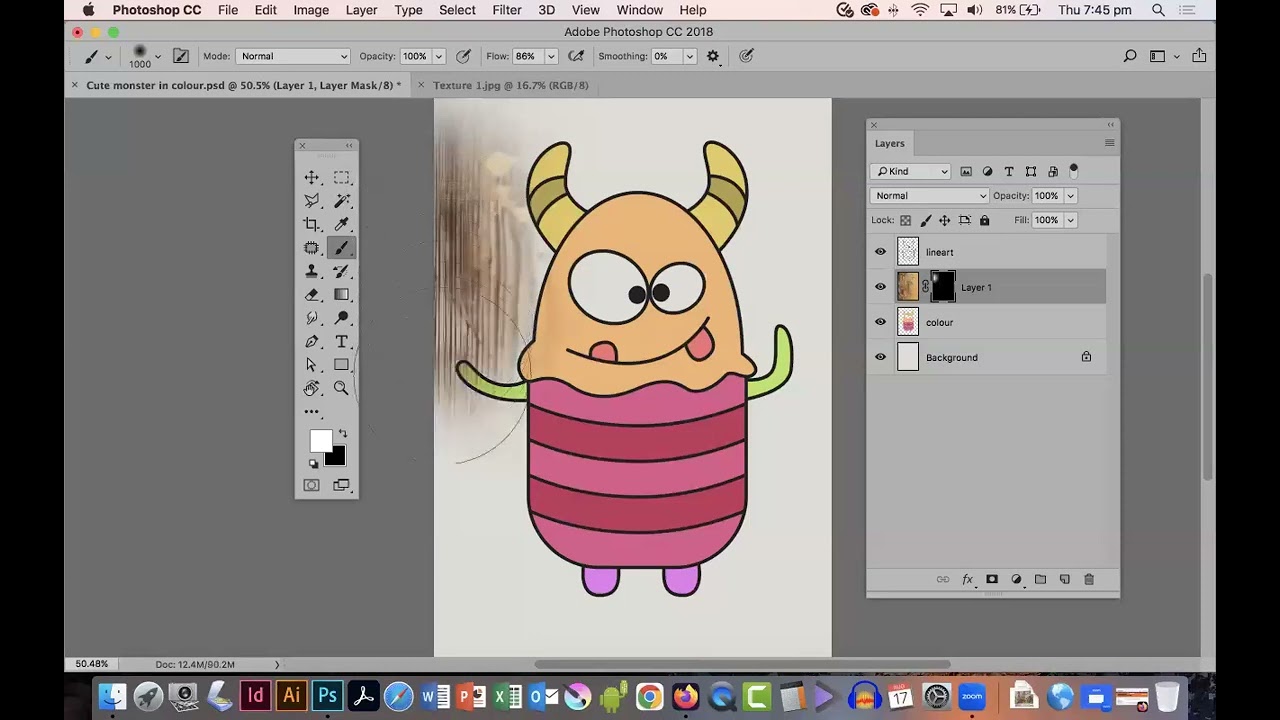Click the foreground white color swatch

[x=320, y=441]
